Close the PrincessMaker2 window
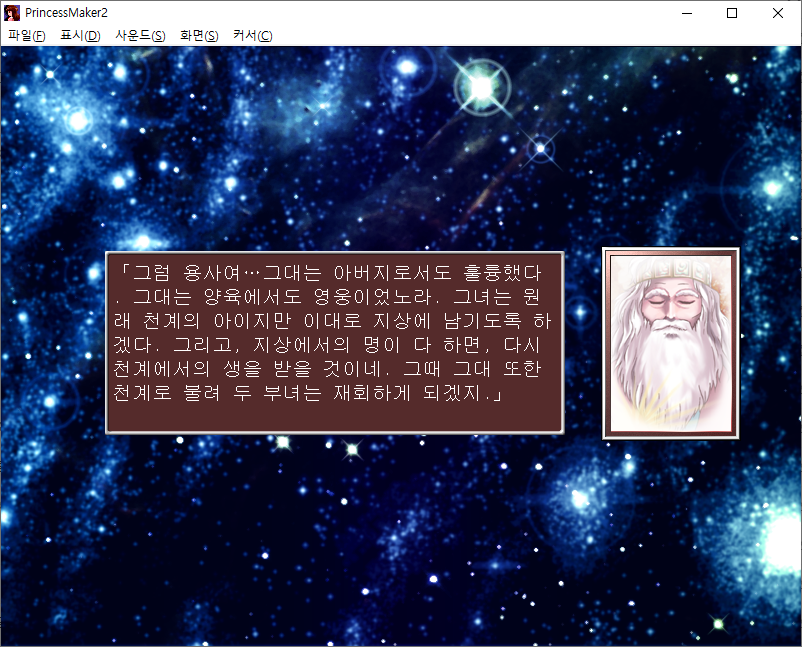Viewport: 802px width, 647px height. tap(777, 13)
